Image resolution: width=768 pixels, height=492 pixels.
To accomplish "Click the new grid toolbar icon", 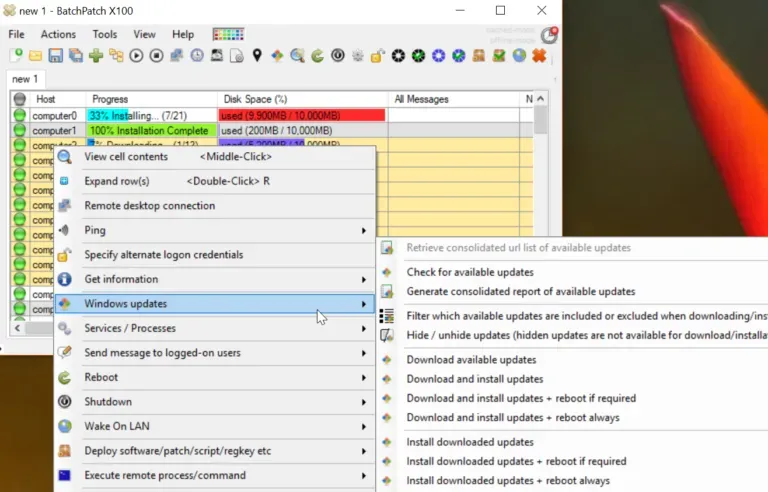I will pos(16,55).
